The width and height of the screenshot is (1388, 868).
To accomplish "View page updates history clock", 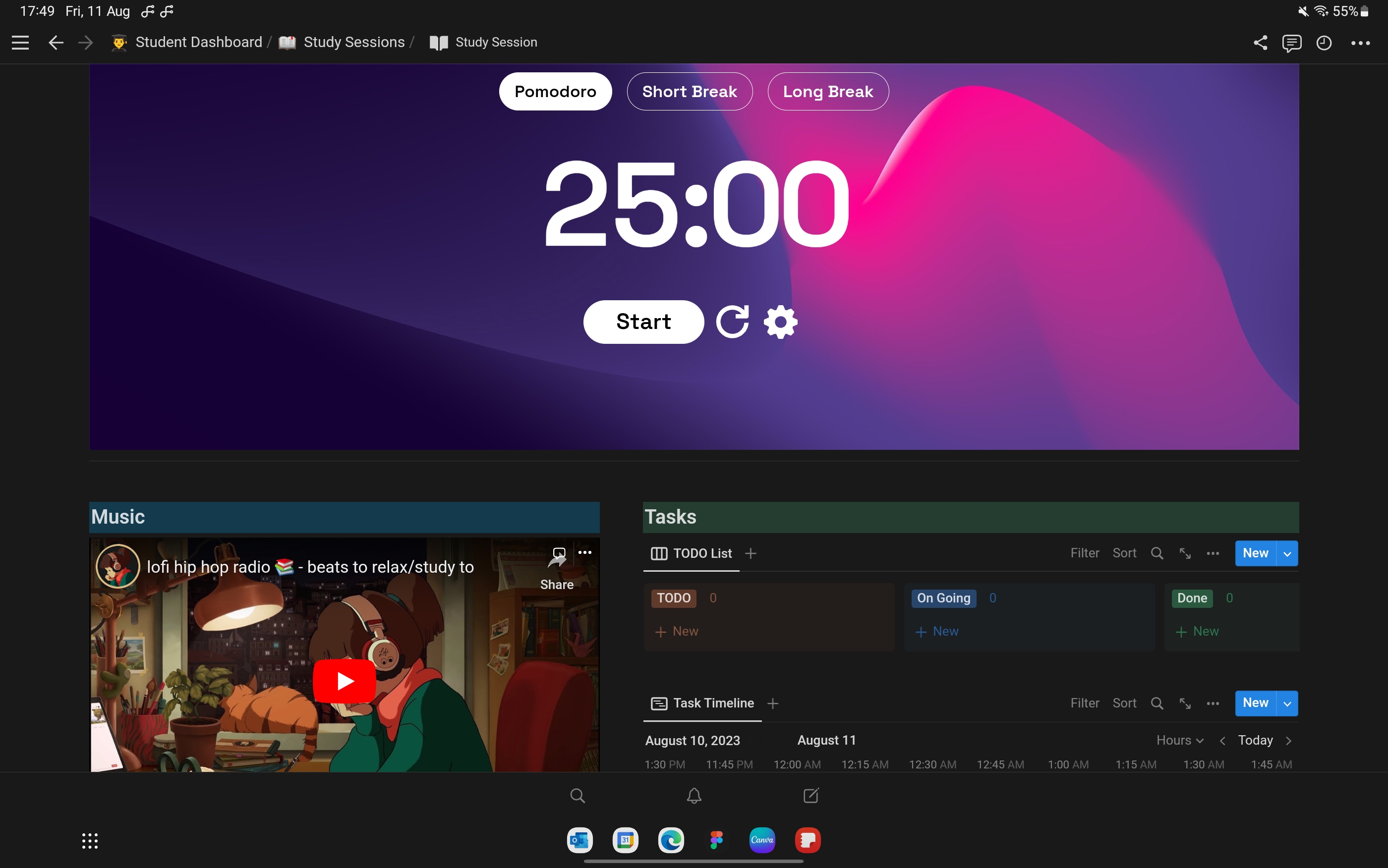I will 1324,43.
